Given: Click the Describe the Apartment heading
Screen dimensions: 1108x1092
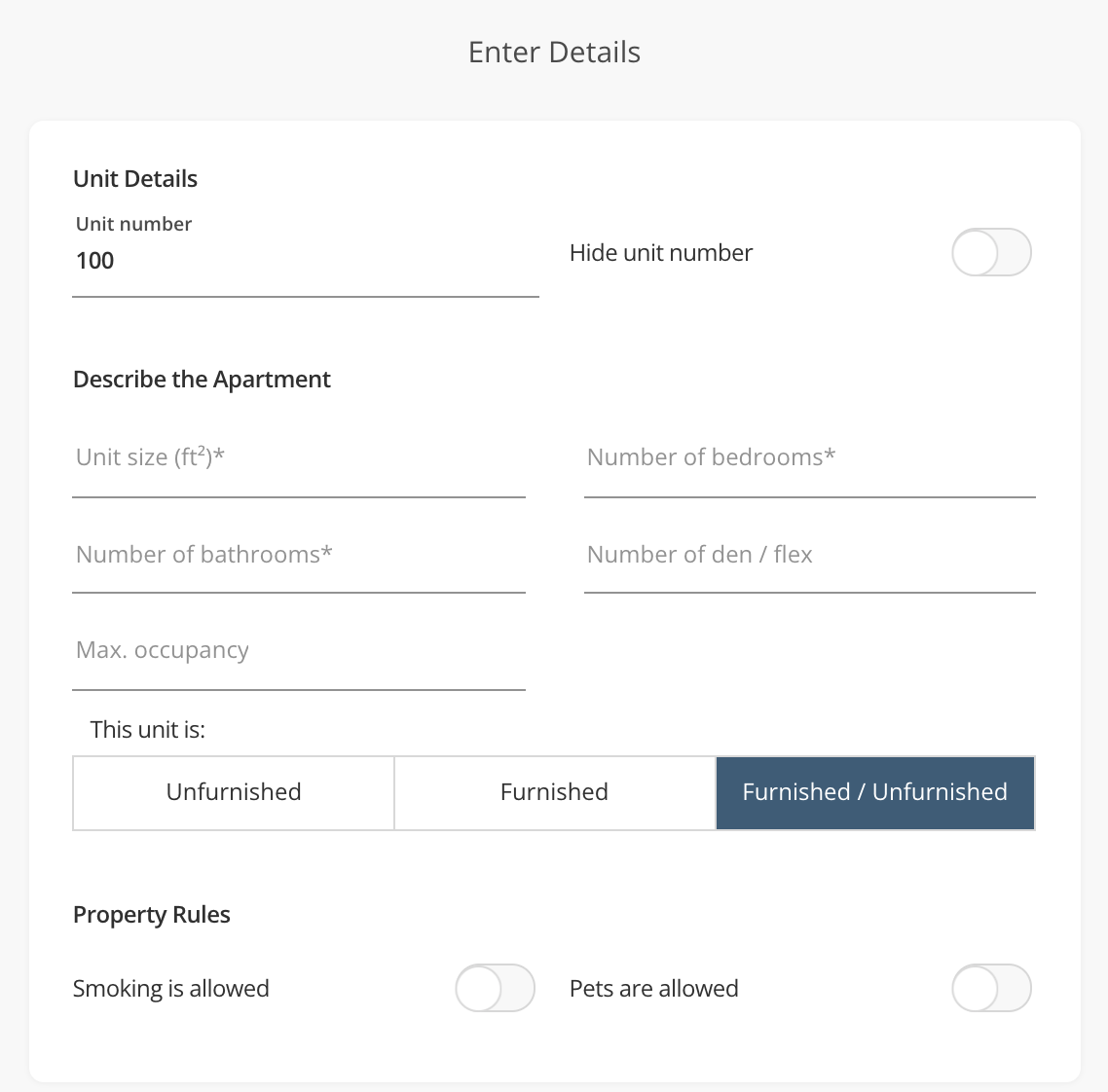Looking at the screenshot, I should (202, 379).
